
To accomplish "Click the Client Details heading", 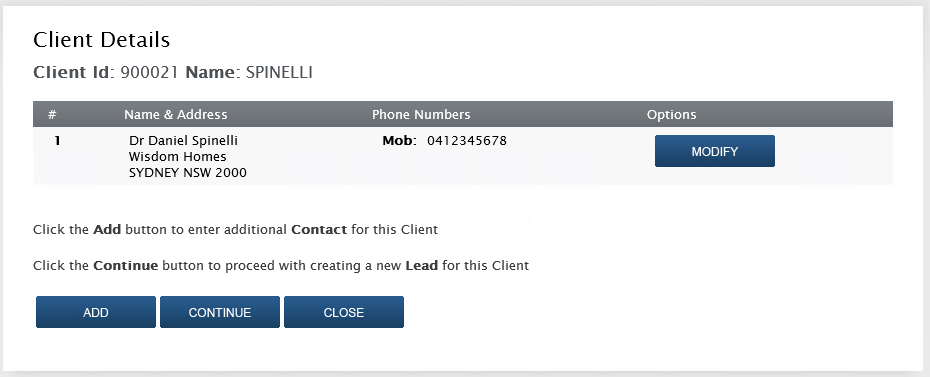I will [101, 40].
